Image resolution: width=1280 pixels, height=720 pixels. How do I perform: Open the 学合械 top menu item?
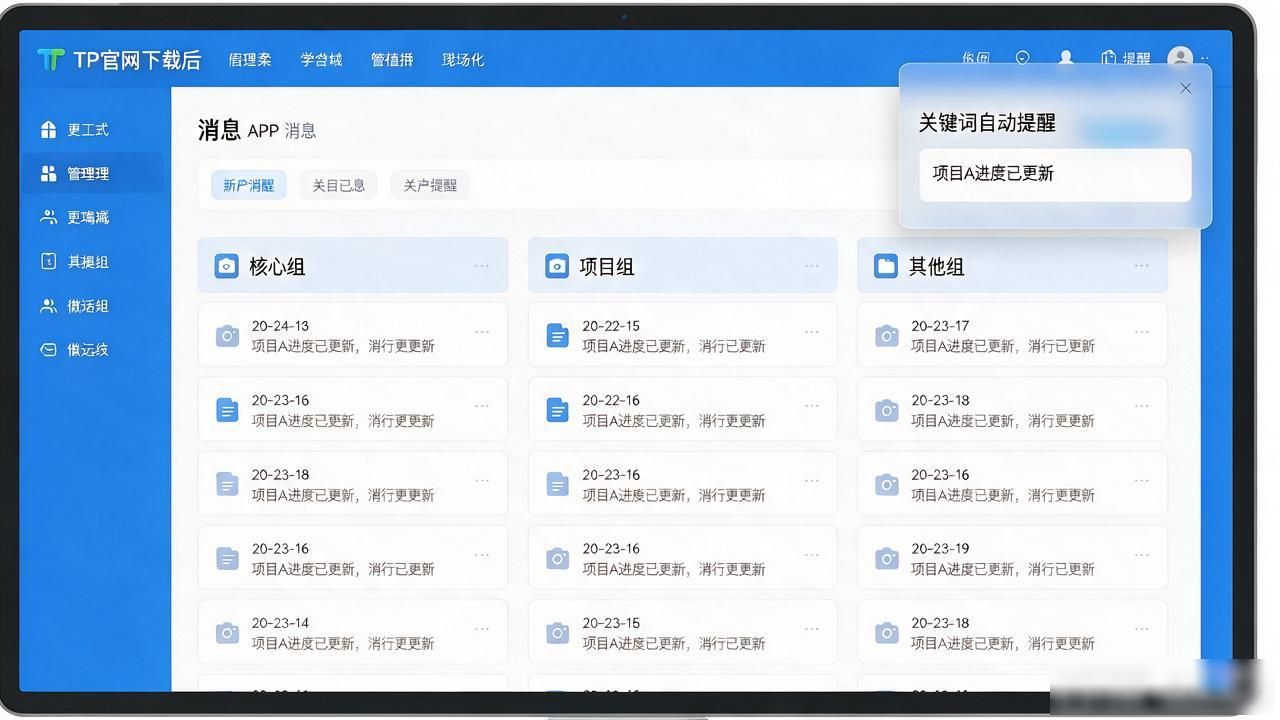coord(321,60)
